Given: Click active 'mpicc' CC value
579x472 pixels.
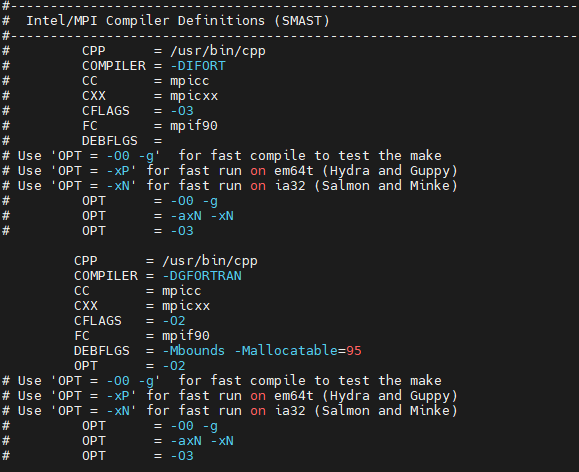Looking at the screenshot, I should click(x=182, y=291).
